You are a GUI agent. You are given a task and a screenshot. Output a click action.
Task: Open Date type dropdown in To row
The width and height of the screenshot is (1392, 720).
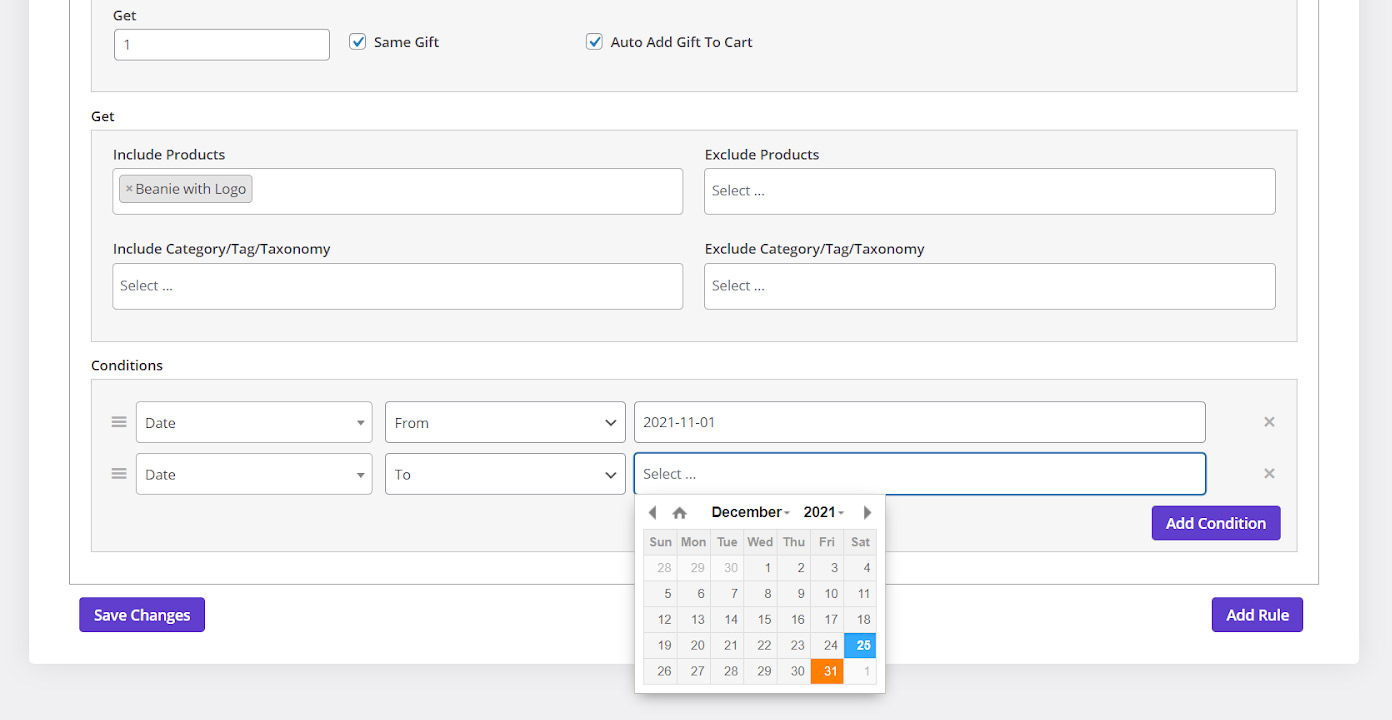coord(254,474)
